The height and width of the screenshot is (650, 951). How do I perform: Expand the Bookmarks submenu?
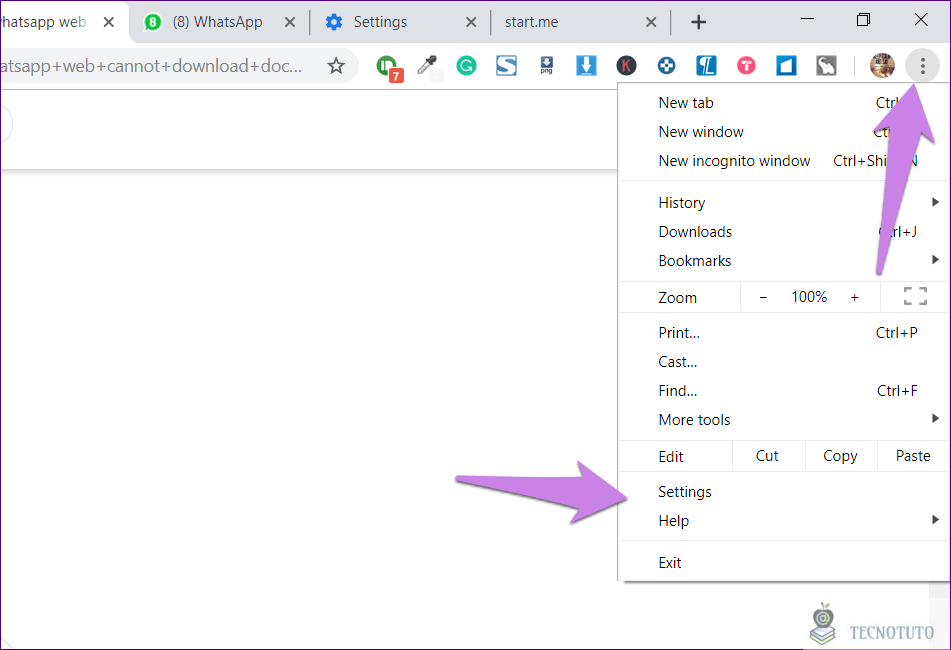785,261
